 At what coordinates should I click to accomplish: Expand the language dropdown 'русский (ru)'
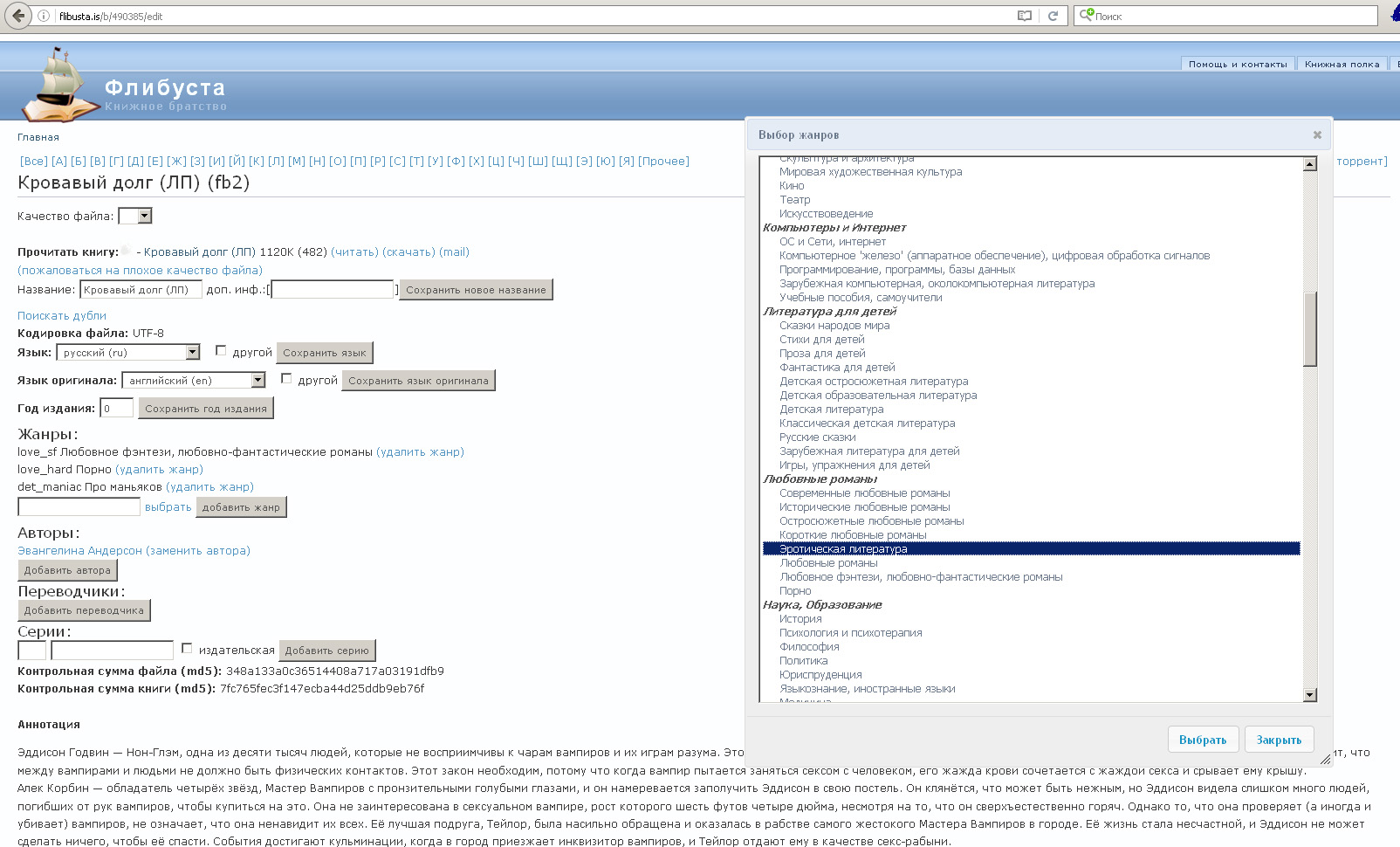(128, 353)
